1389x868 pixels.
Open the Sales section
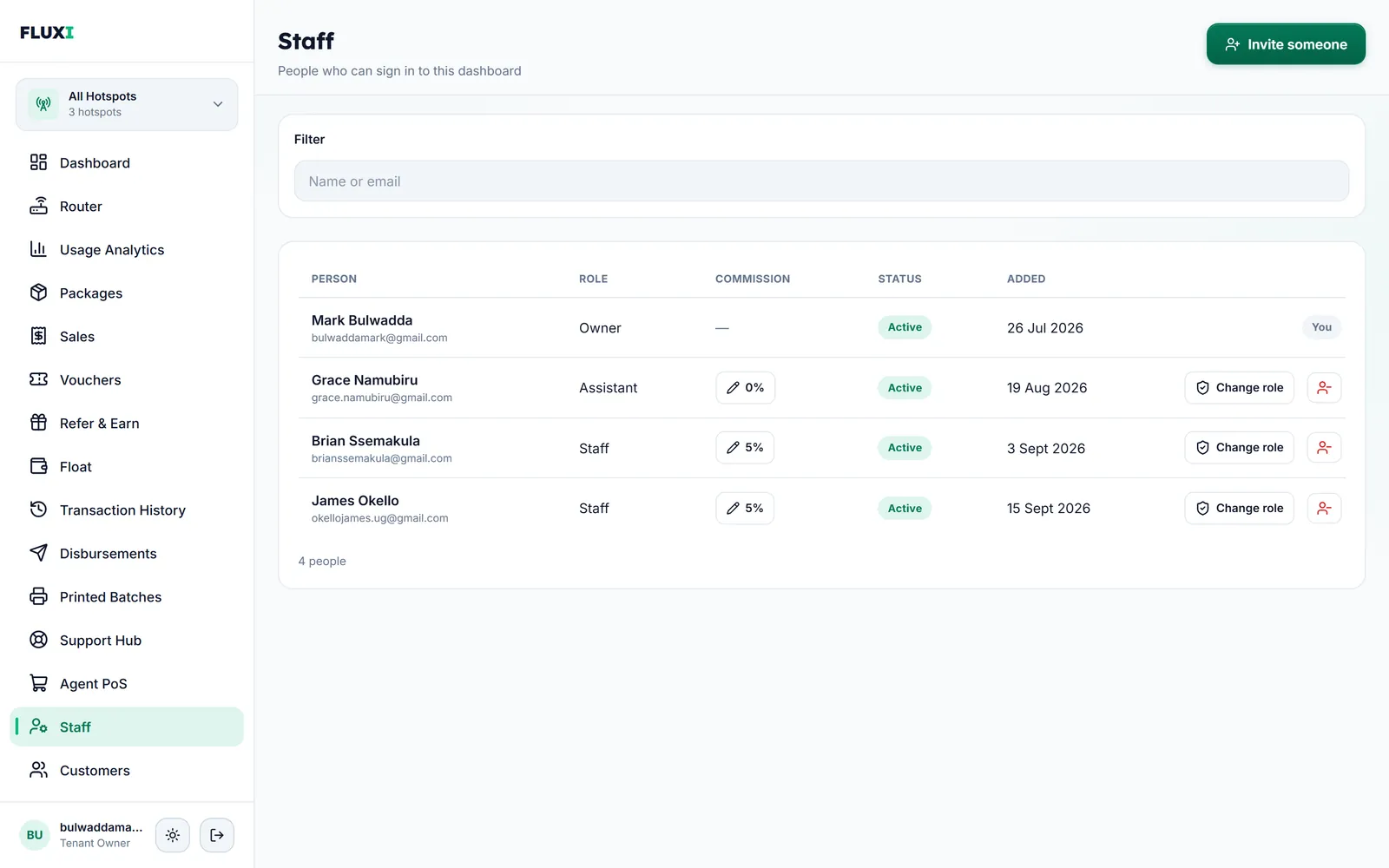pyautogui.click(x=127, y=337)
